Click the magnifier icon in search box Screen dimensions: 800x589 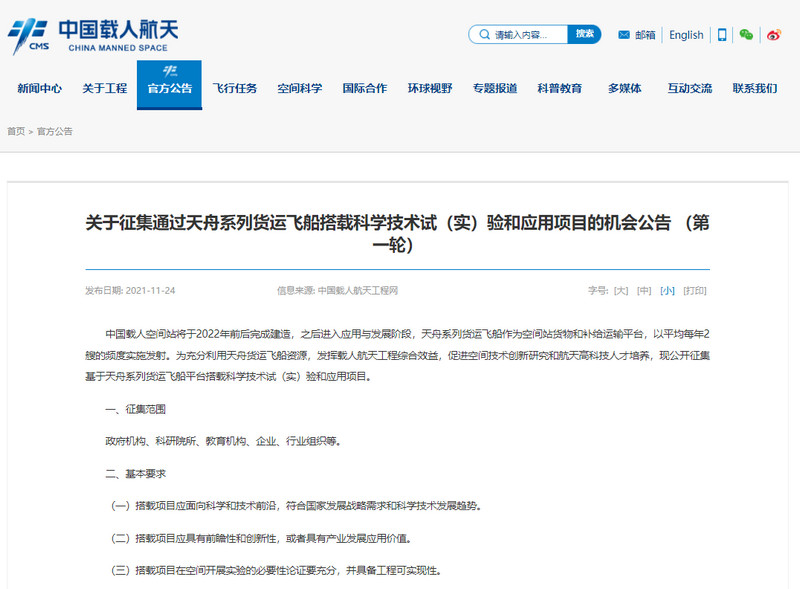(483, 35)
